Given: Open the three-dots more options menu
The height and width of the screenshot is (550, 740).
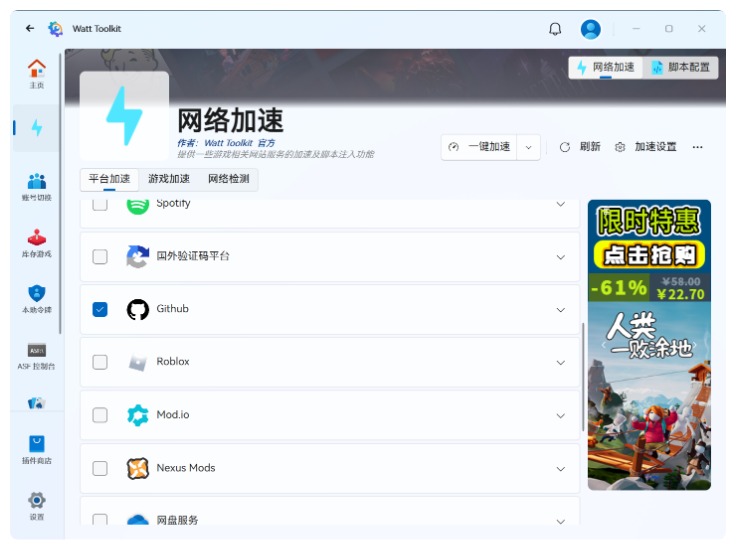Looking at the screenshot, I should (698, 147).
